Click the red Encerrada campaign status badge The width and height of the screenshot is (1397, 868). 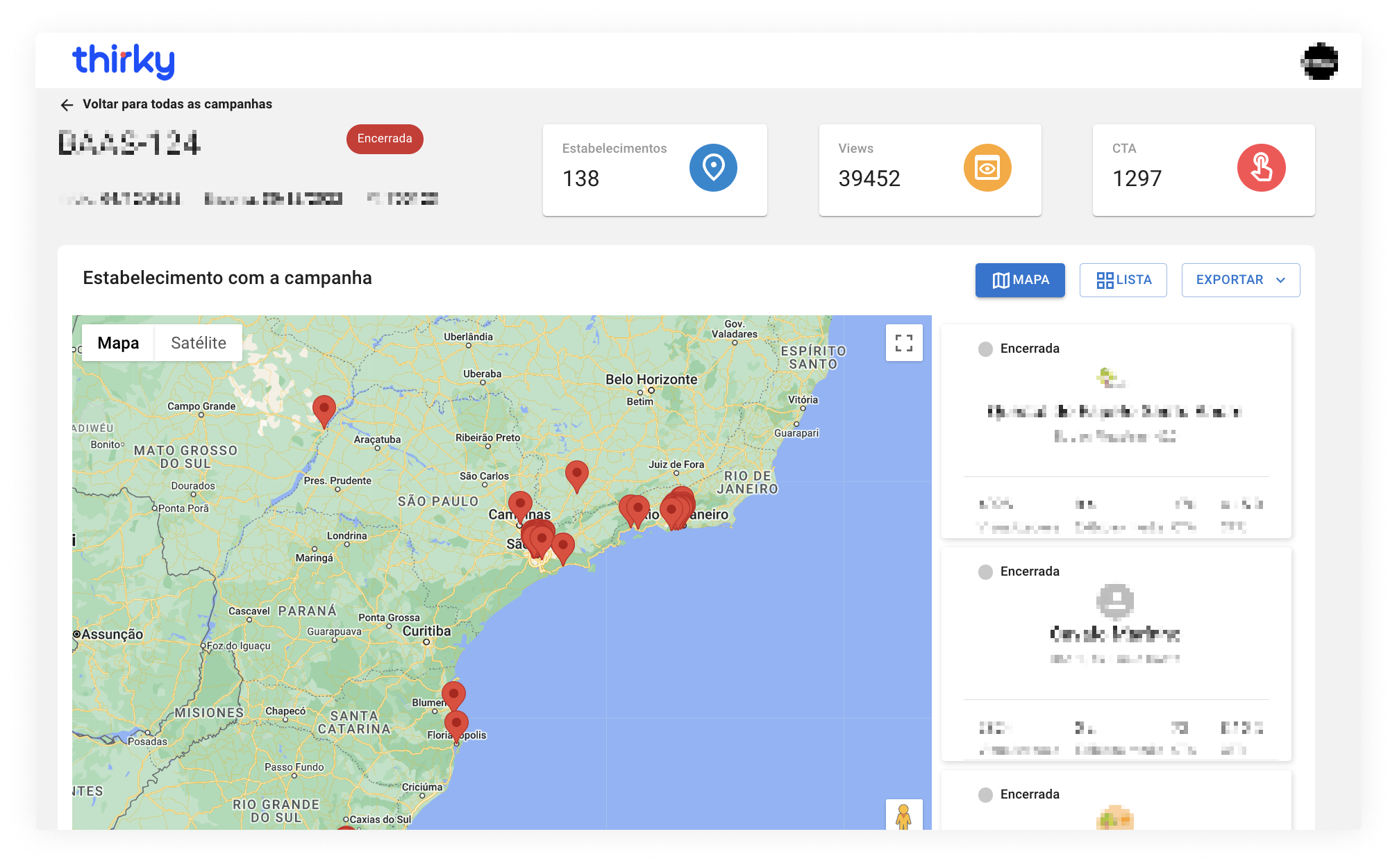385,139
